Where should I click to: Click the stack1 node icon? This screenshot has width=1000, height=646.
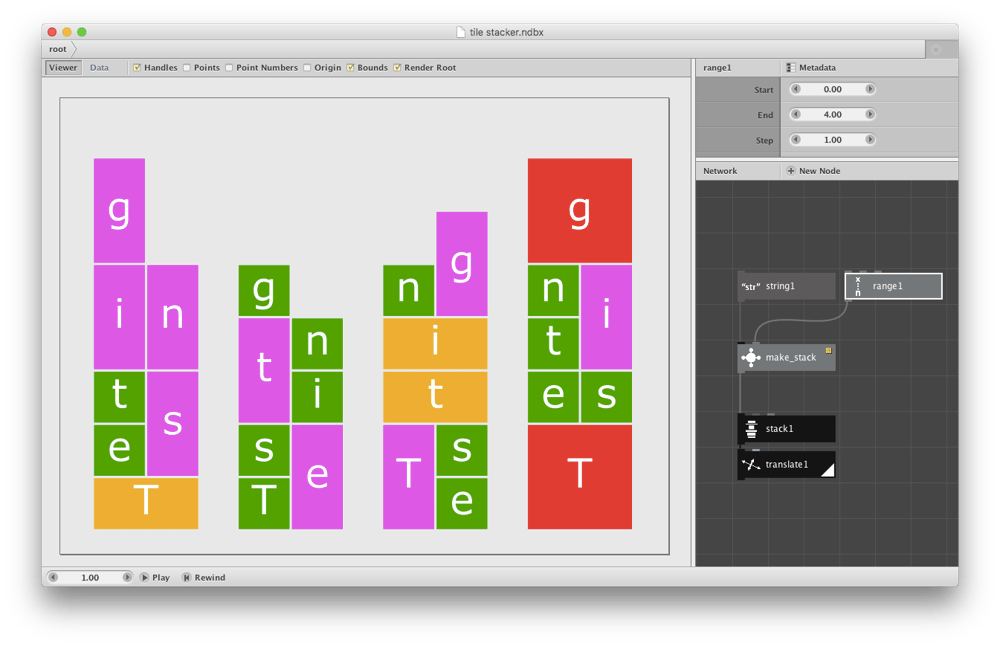pyautogui.click(x=751, y=429)
